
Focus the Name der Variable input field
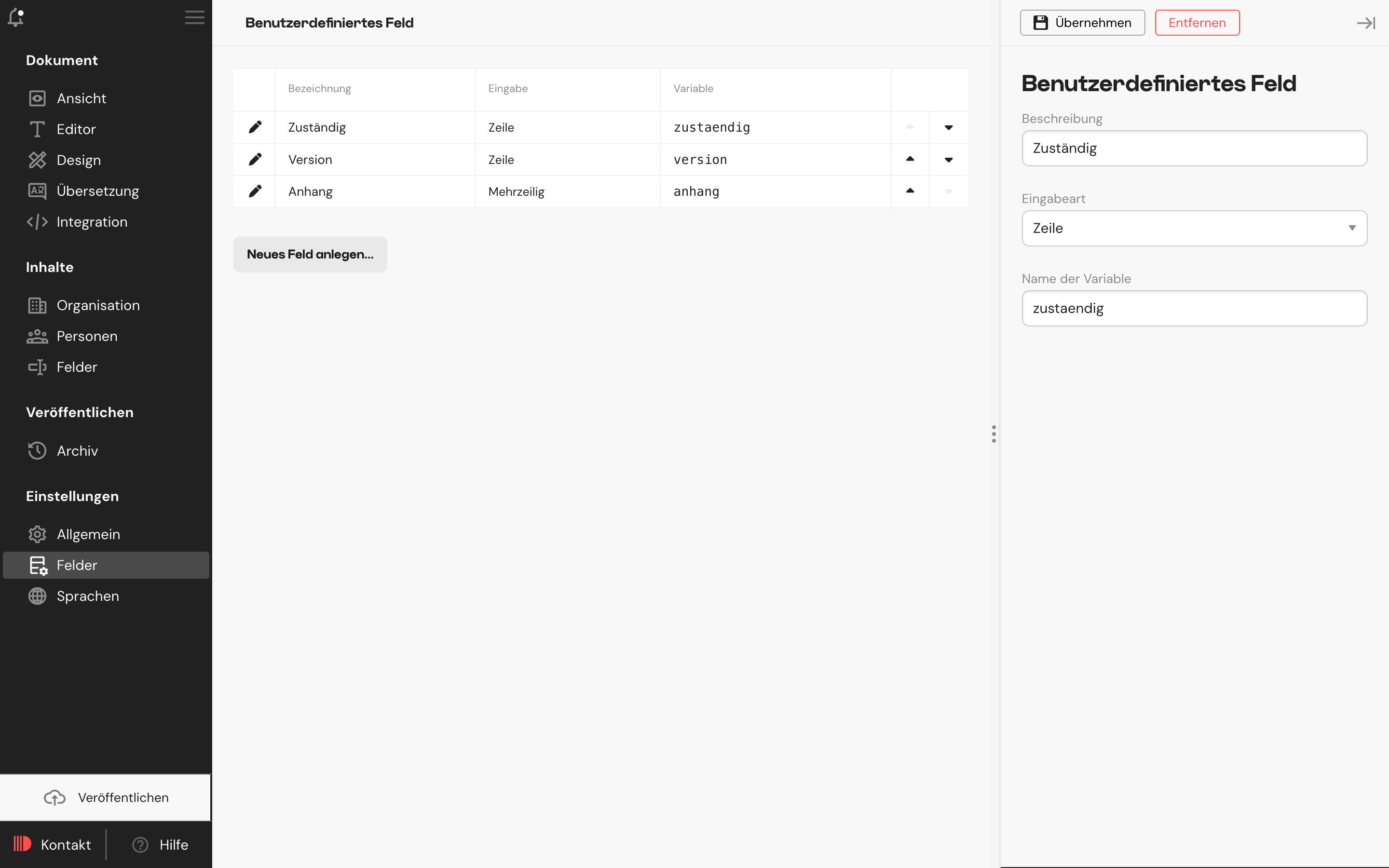(1194, 308)
